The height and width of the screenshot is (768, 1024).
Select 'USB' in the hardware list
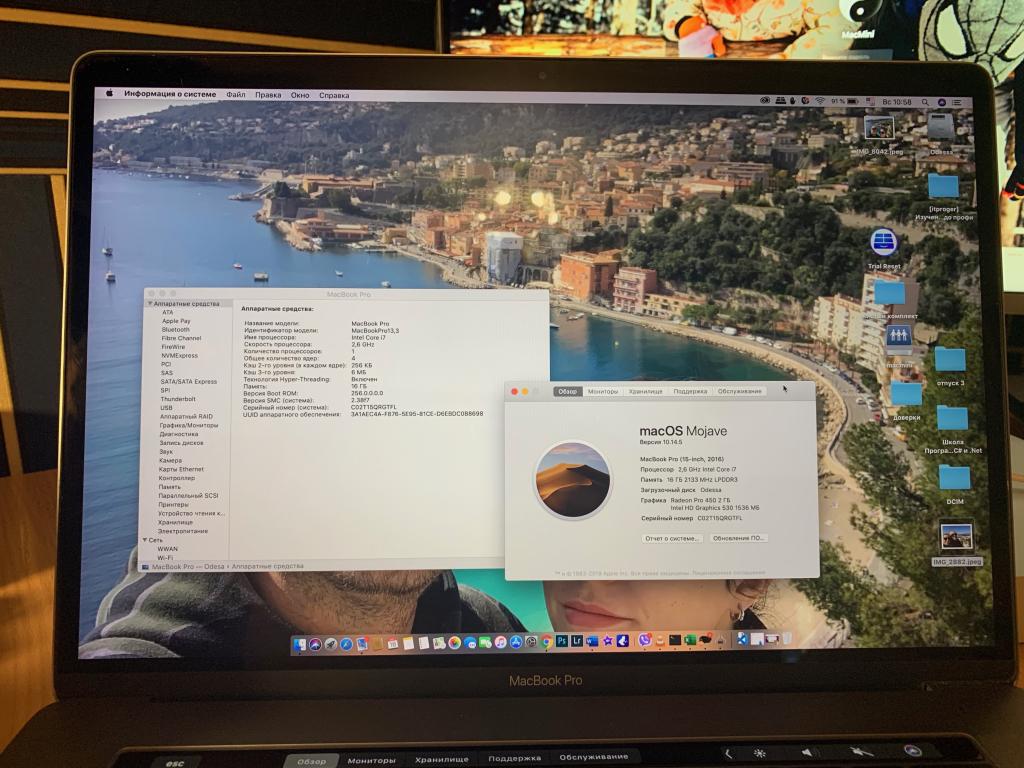167,408
